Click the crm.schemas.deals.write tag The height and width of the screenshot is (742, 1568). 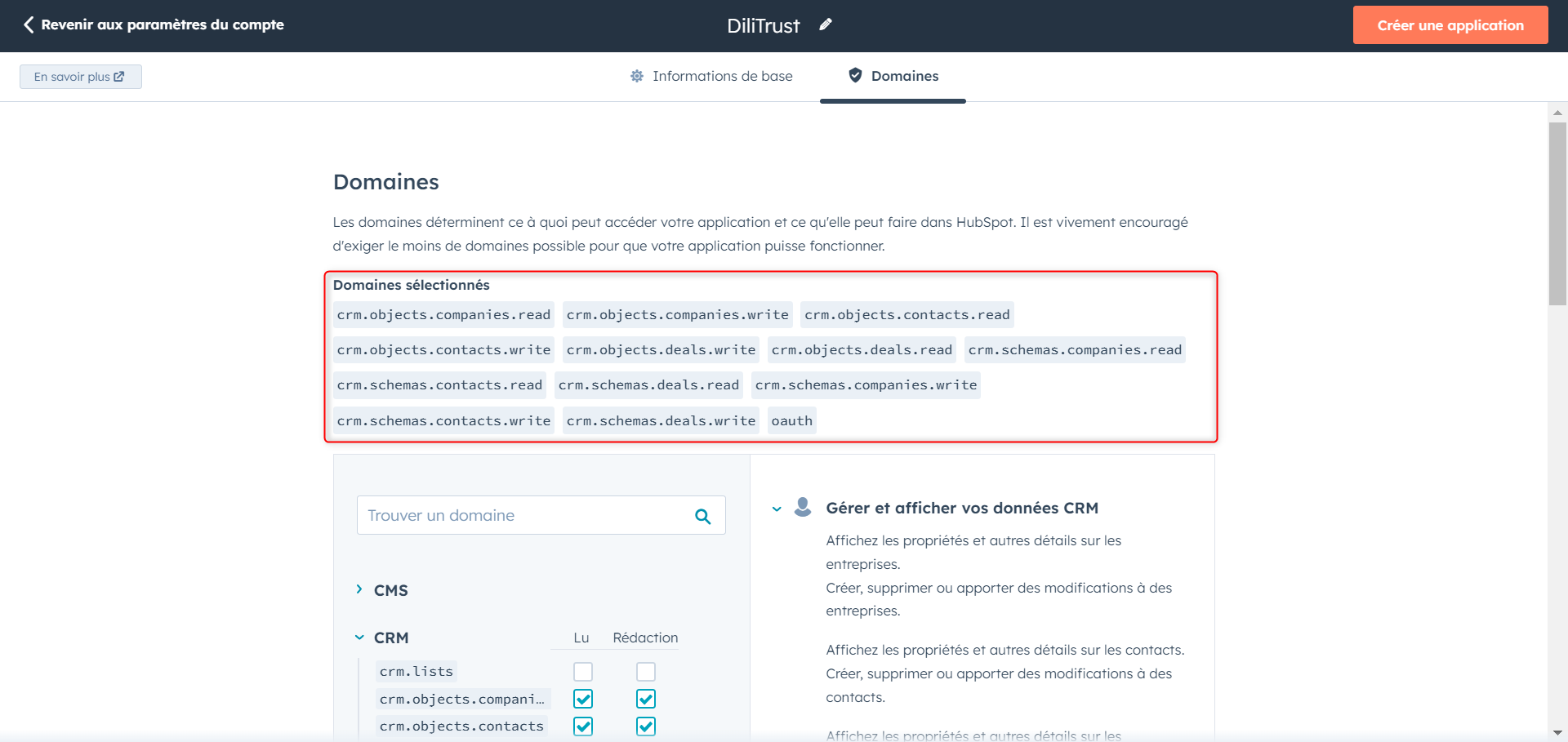(661, 421)
